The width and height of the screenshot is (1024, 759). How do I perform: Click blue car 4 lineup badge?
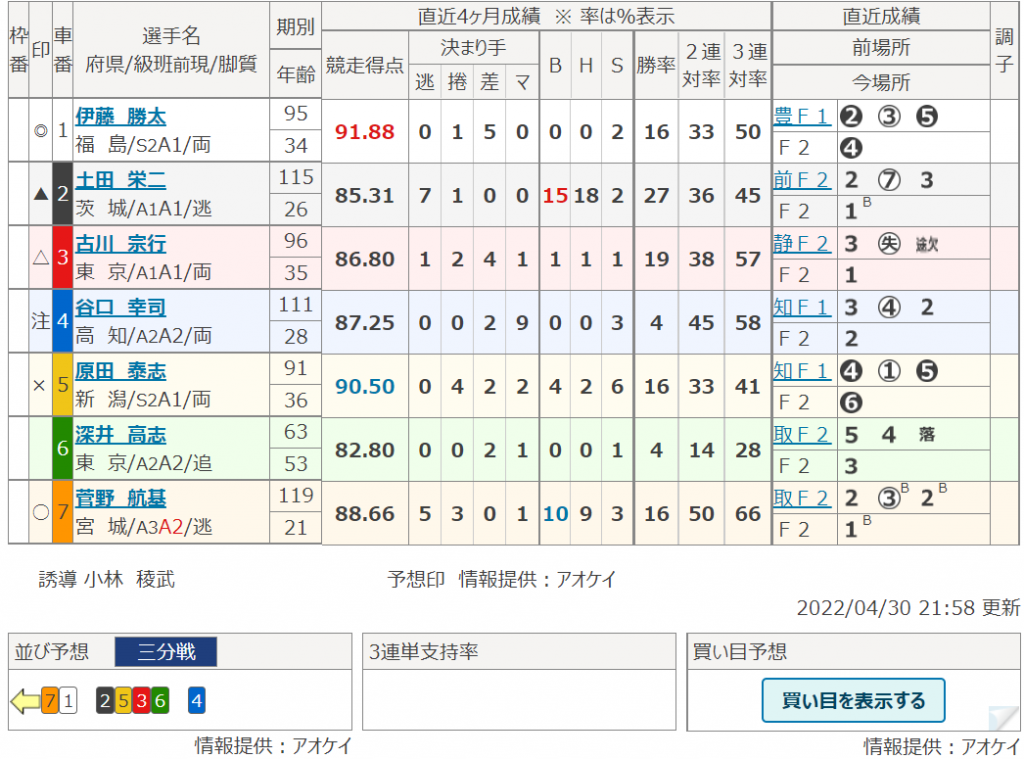pos(197,701)
